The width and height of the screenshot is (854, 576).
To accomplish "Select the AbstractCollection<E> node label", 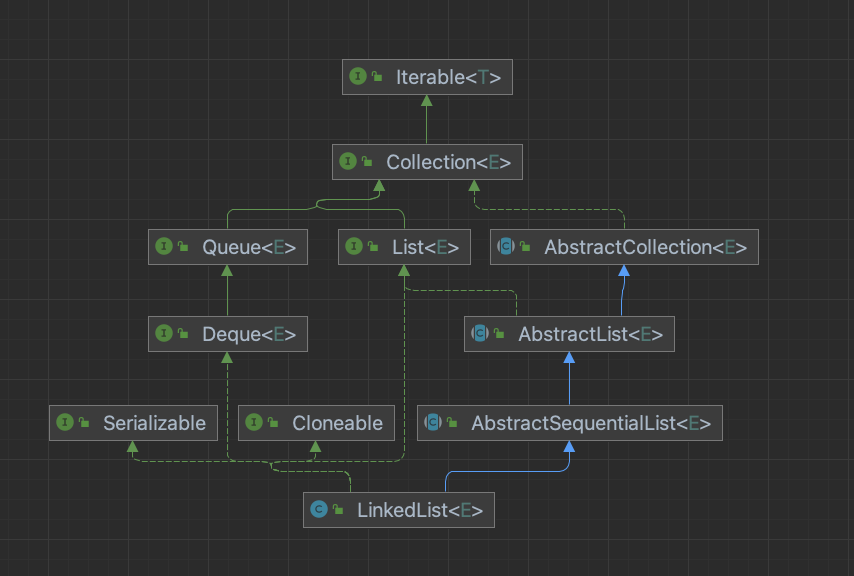I will (645, 247).
